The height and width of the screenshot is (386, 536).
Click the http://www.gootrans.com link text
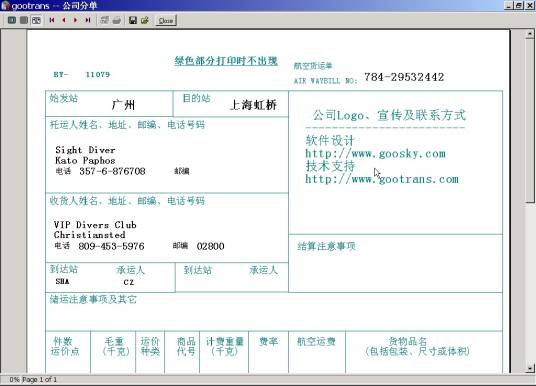click(x=382, y=179)
